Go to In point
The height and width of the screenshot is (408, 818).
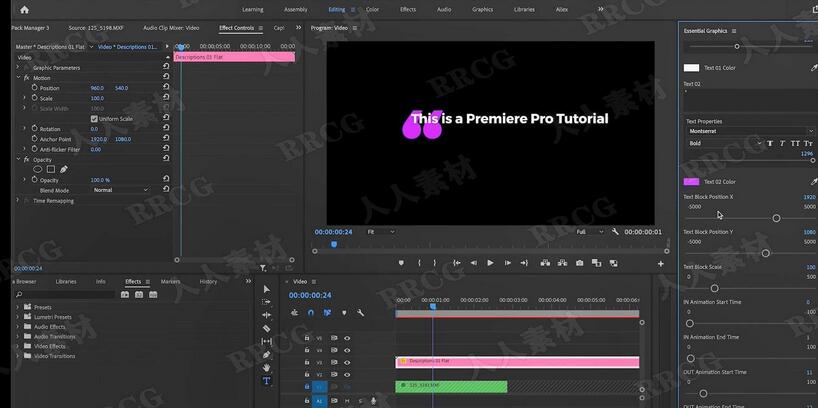click(x=456, y=263)
